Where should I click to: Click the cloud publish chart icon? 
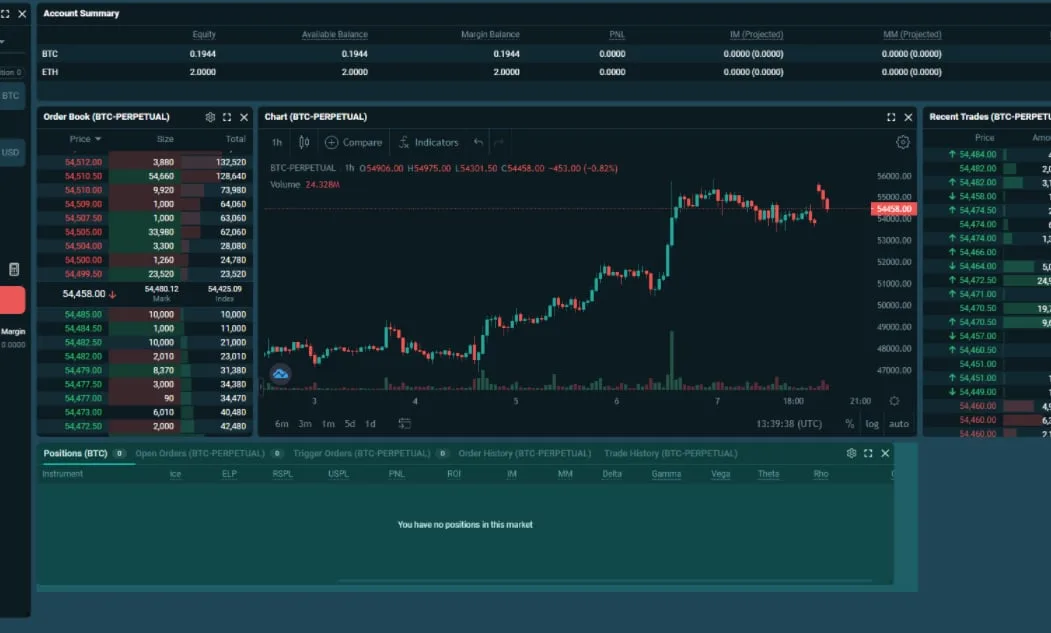pyautogui.click(x=280, y=374)
